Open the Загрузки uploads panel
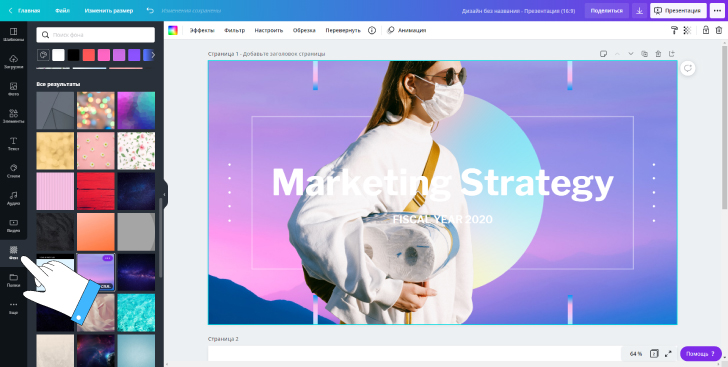728x367 pixels. tap(13, 62)
